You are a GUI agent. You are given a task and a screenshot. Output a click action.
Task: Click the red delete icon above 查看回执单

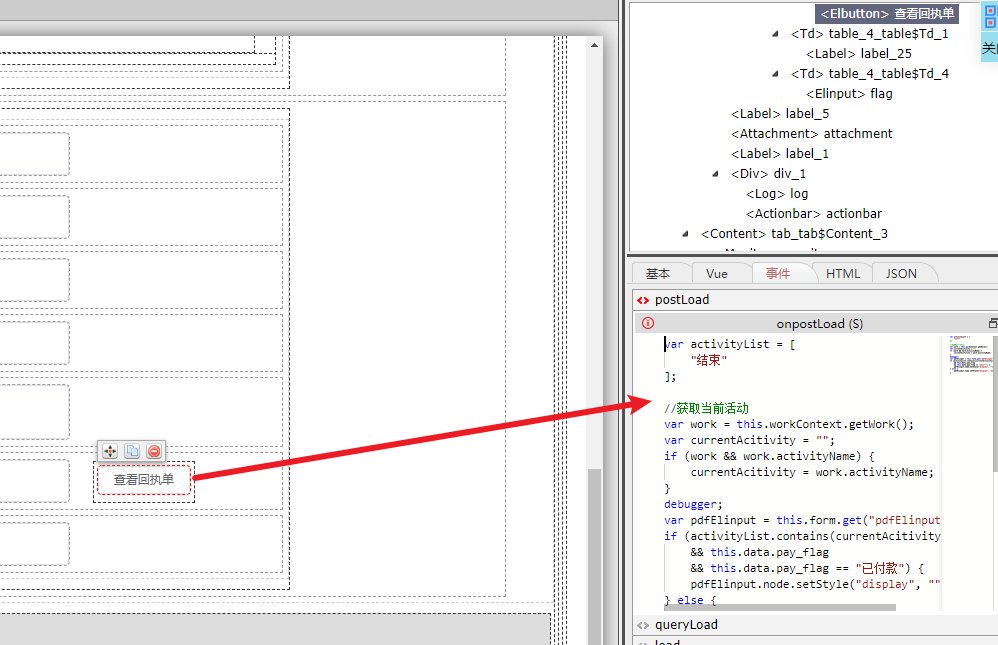(154, 451)
